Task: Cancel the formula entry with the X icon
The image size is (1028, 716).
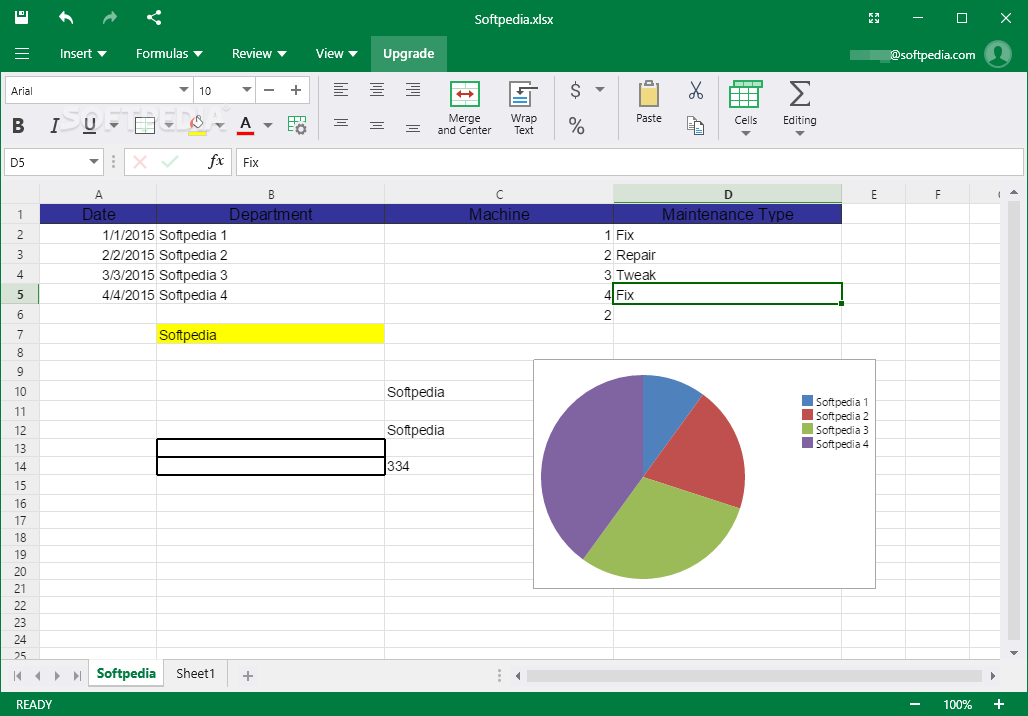Action: point(140,162)
